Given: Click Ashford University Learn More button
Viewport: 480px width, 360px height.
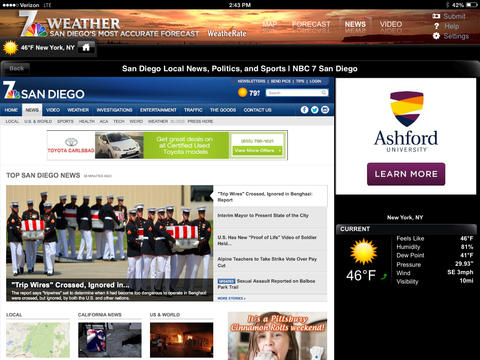Looking at the screenshot, I should 406,174.
